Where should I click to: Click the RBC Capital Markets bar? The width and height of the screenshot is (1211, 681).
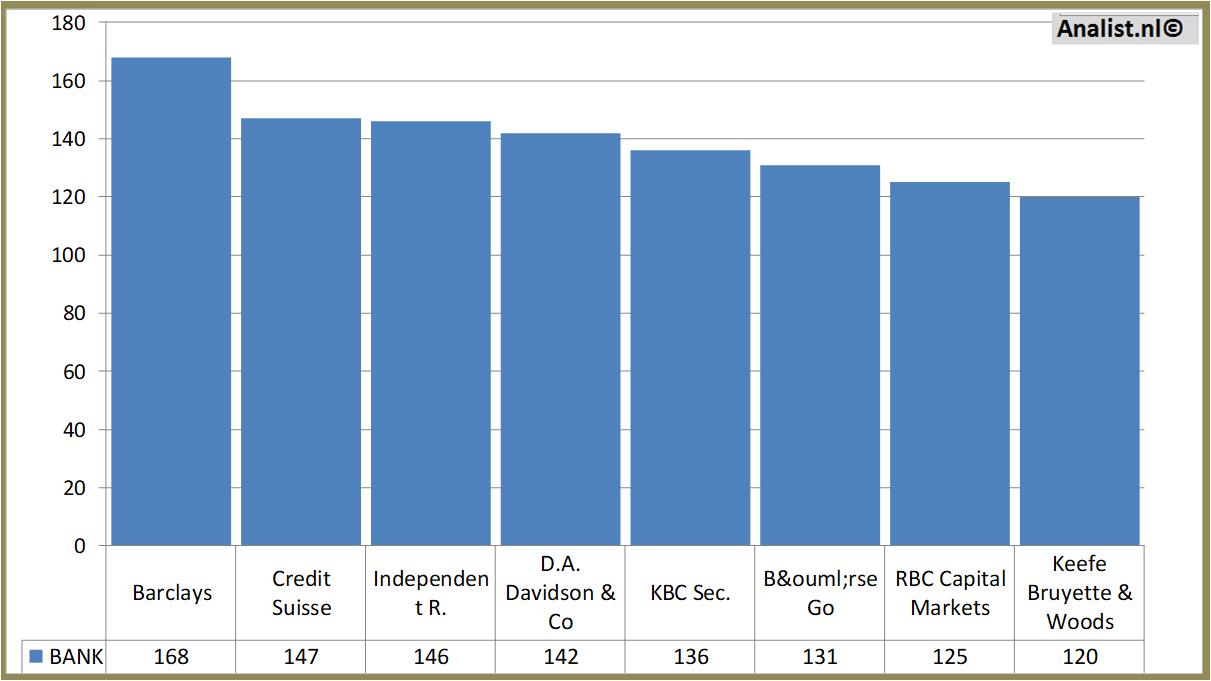950,364
